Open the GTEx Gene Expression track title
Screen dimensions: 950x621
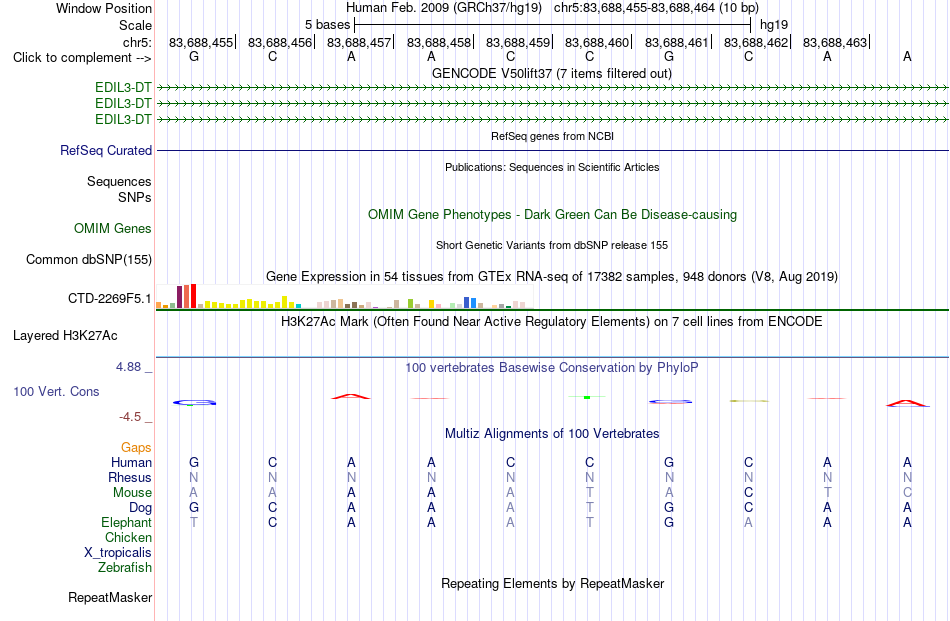(x=552, y=276)
